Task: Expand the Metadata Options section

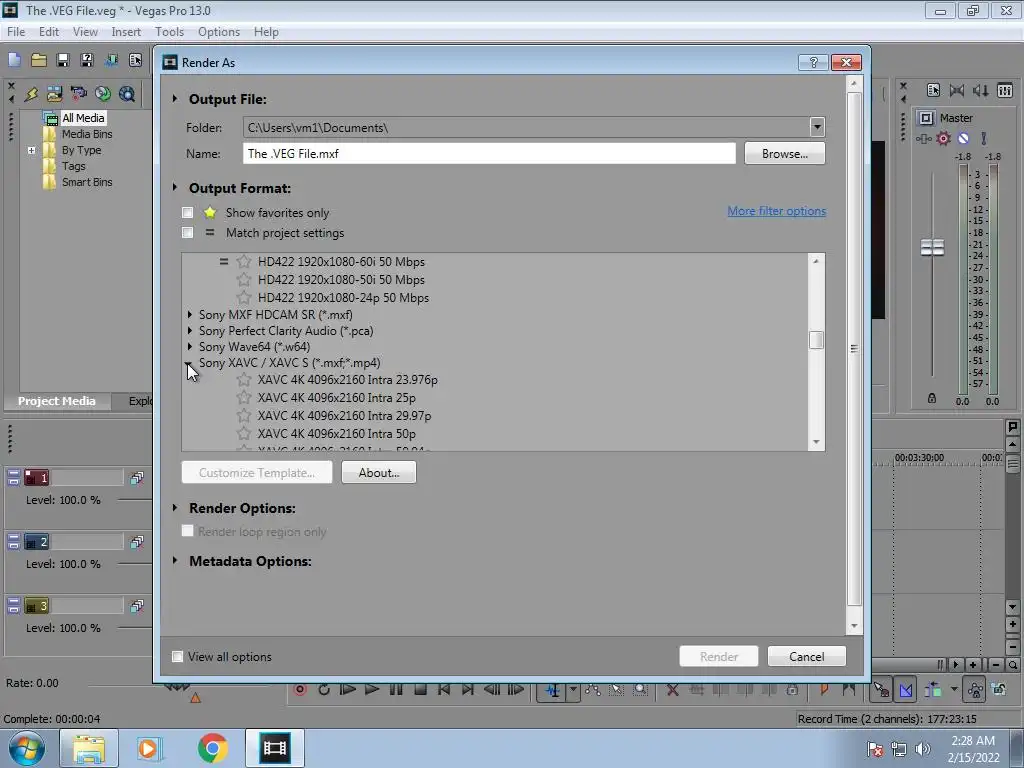Action: pyautogui.click(x=174, y=560)
